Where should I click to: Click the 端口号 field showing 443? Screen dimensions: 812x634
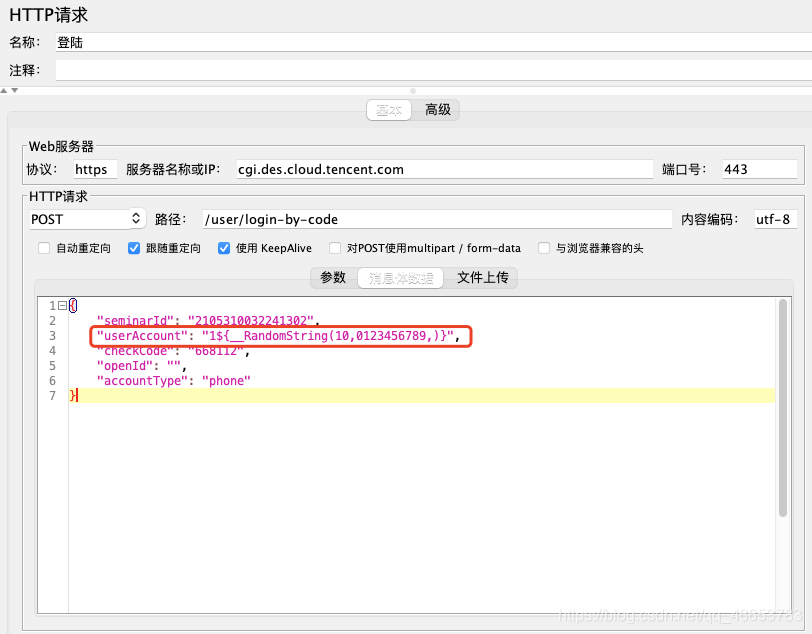pyautogui.click(x=759, y=169)
